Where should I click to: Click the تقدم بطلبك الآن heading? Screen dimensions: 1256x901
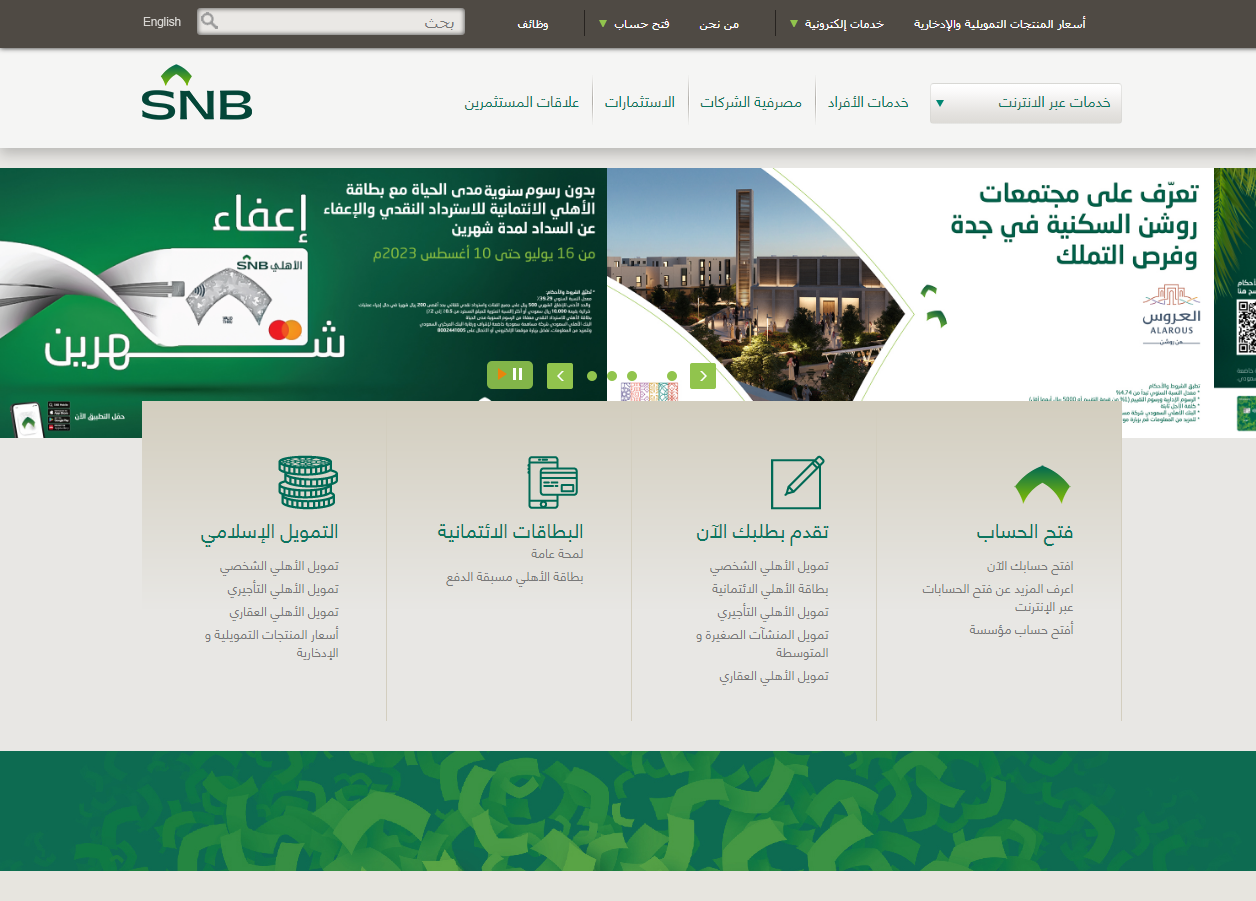click(x=762, y=532)
